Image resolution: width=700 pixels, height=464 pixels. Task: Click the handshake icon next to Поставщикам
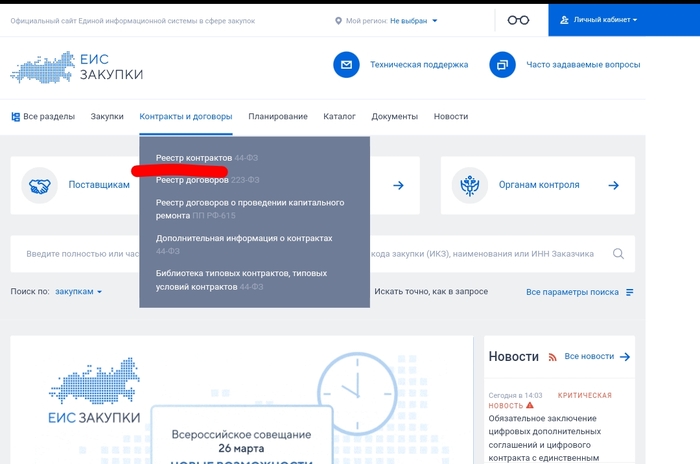click(40, 185)
